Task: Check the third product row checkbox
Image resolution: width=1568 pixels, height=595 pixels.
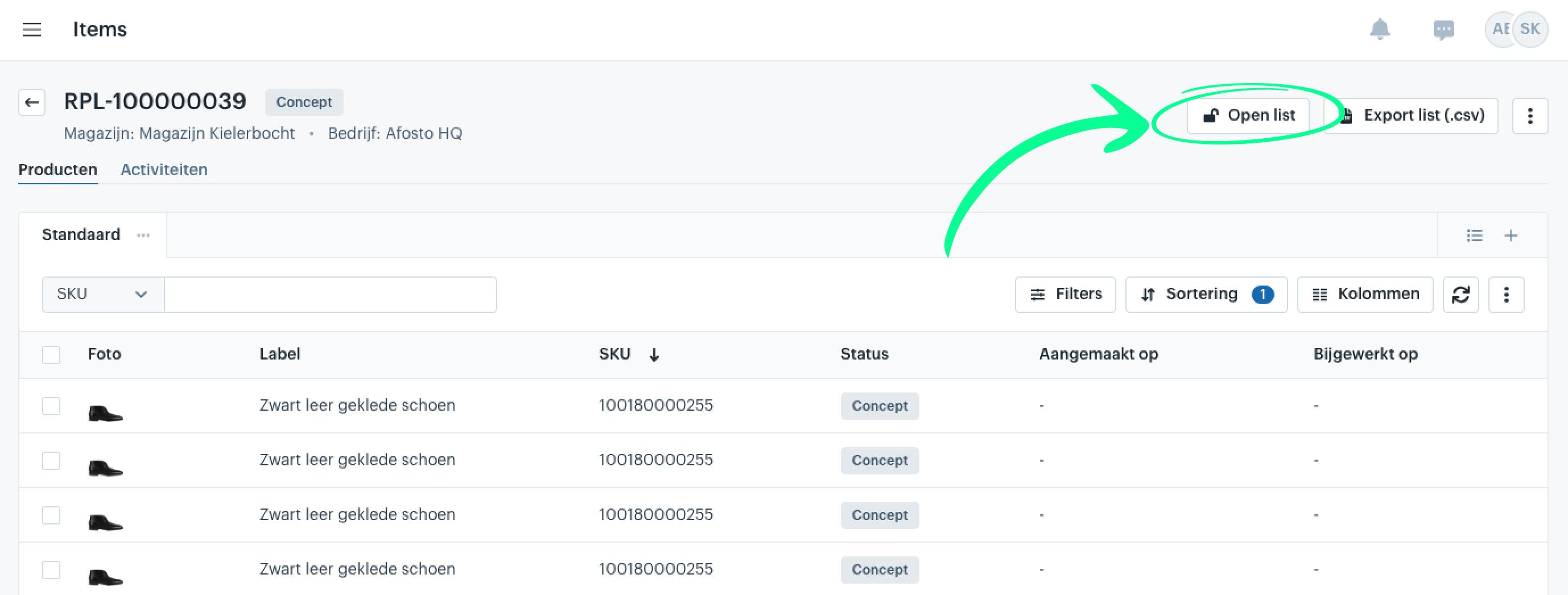Action: (51, 515)
